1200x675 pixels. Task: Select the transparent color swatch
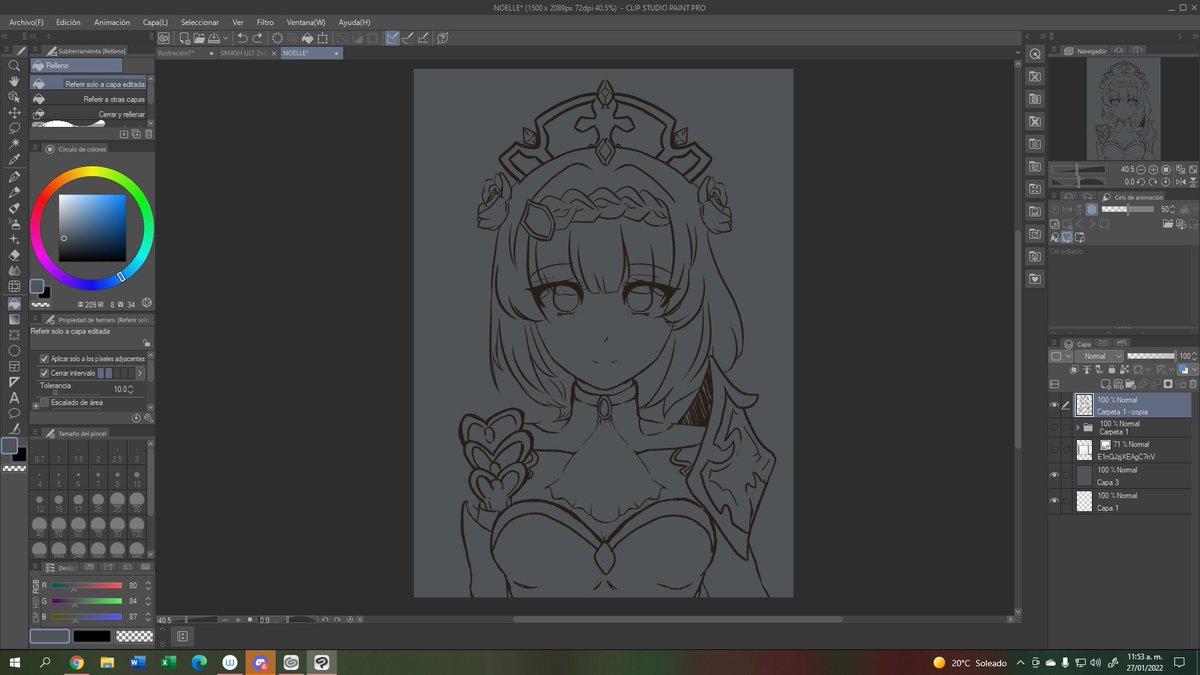(x=134, y=635)
